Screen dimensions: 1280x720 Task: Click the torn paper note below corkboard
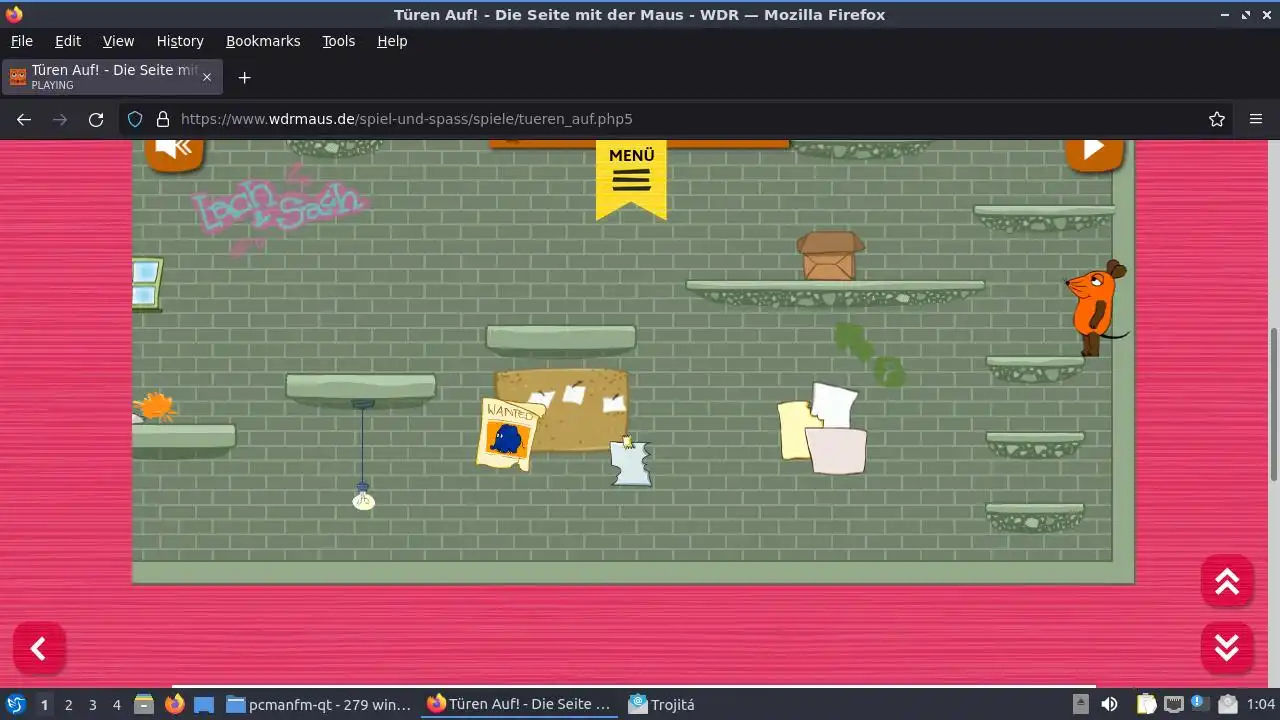tap(630, 462)
